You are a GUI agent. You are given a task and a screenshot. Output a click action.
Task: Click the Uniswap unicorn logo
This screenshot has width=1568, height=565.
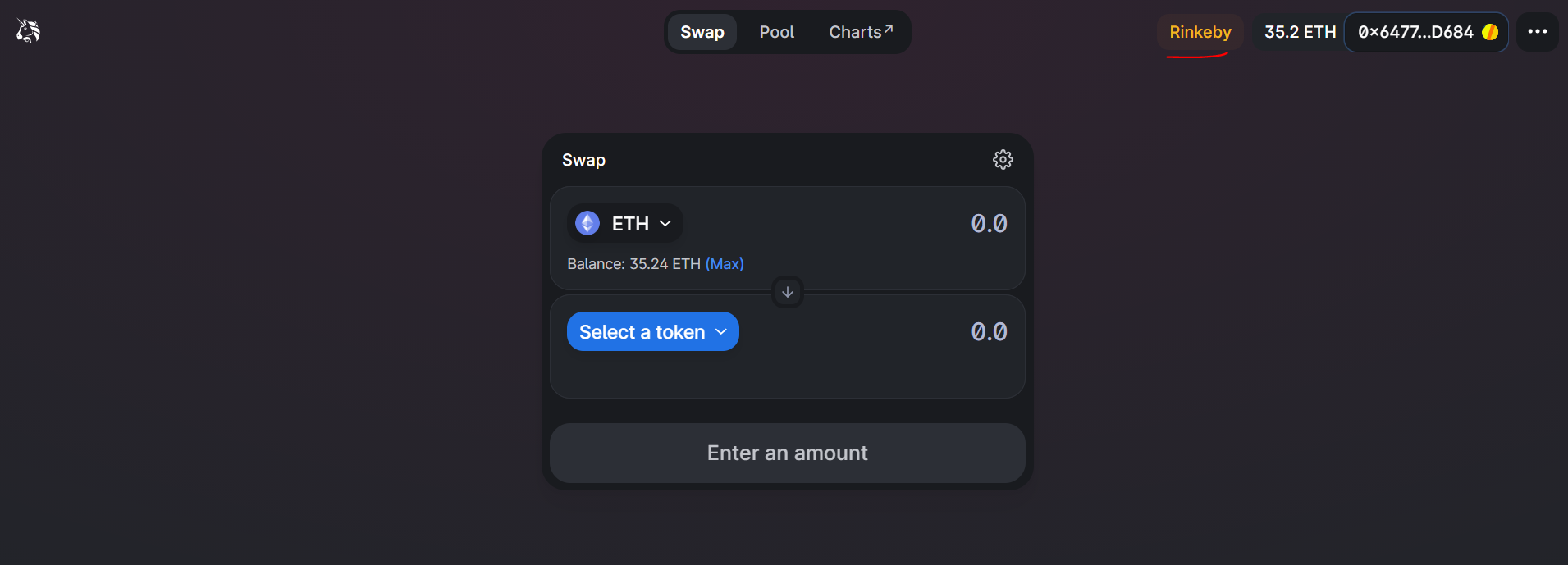[28, 31]
